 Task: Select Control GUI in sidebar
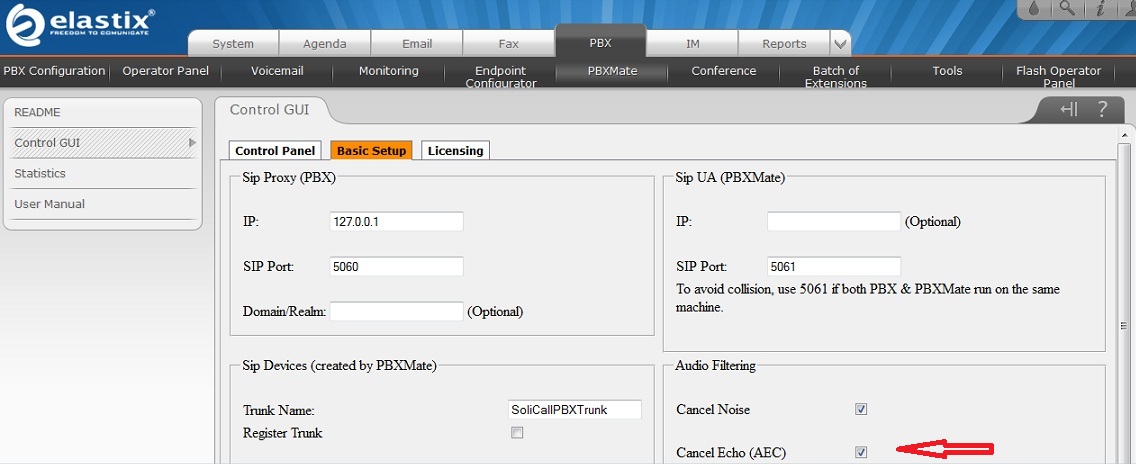[x=102, y=143]
